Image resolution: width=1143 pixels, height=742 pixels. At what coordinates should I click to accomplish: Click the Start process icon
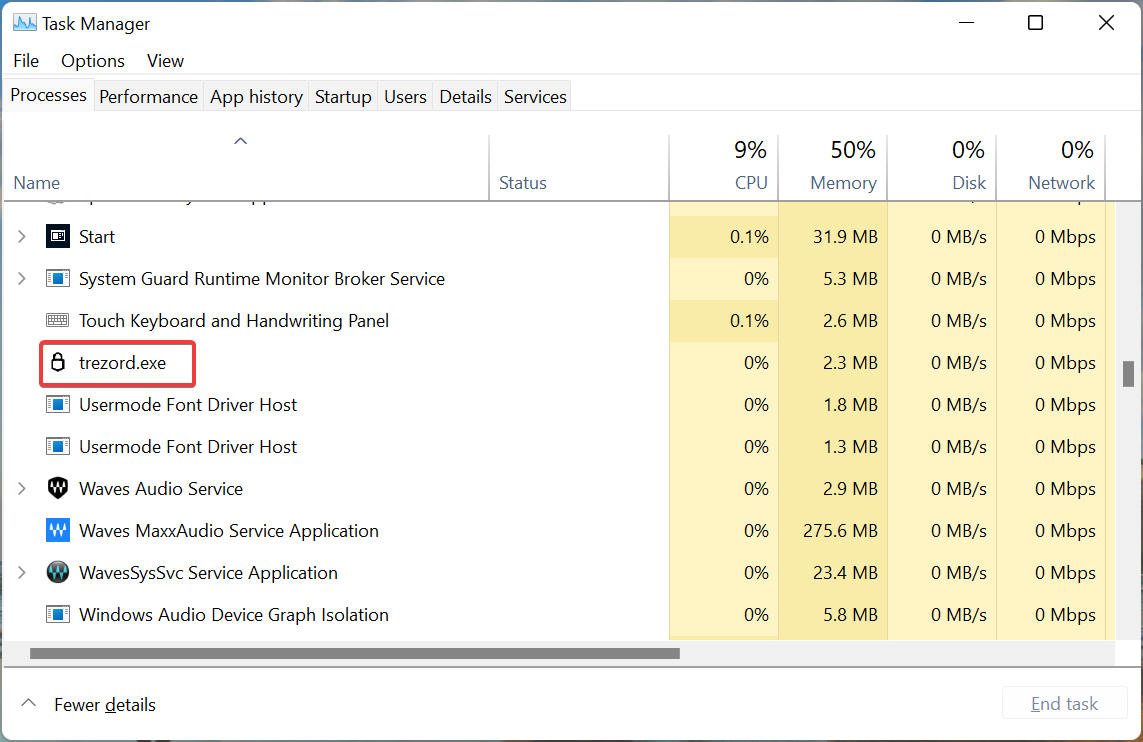click(x=58, y=236)
